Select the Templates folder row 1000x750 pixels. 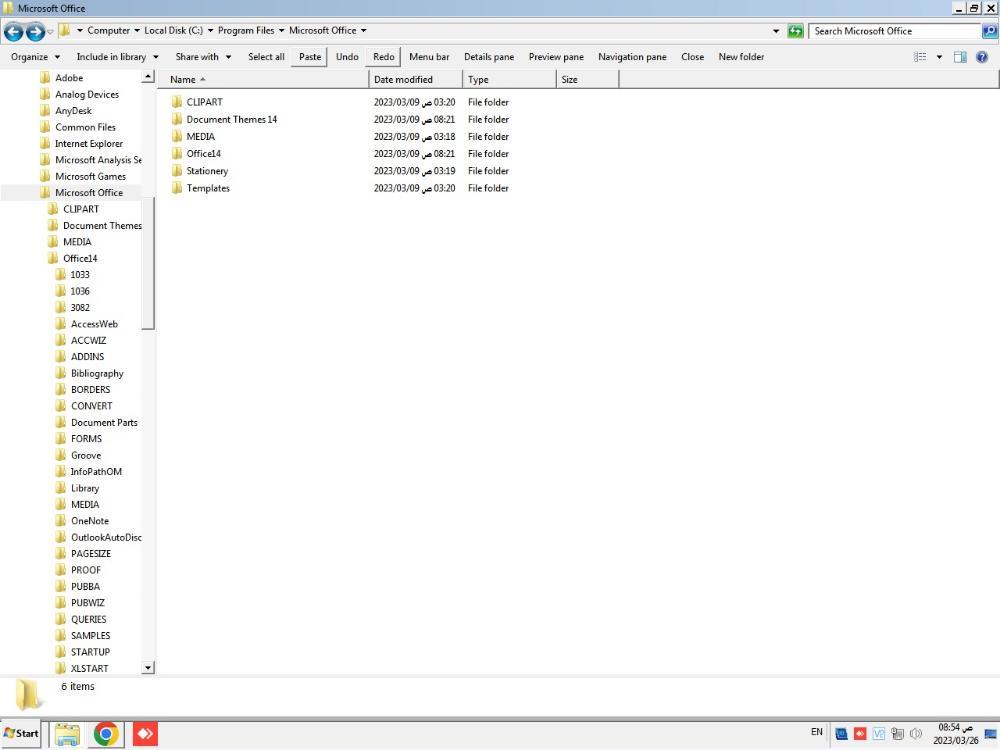click(x=340, y=188)
